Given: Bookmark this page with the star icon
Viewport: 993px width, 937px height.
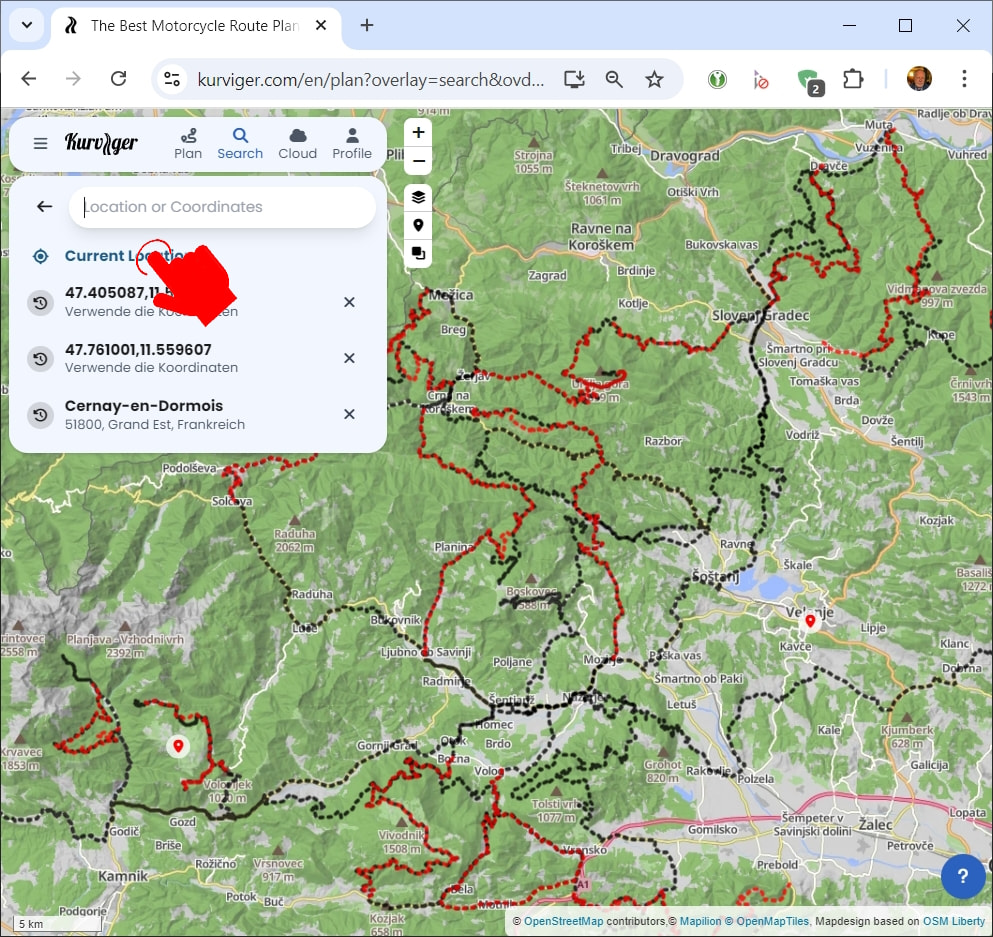Looking at the screenshot, I should [x=654, y=79].
